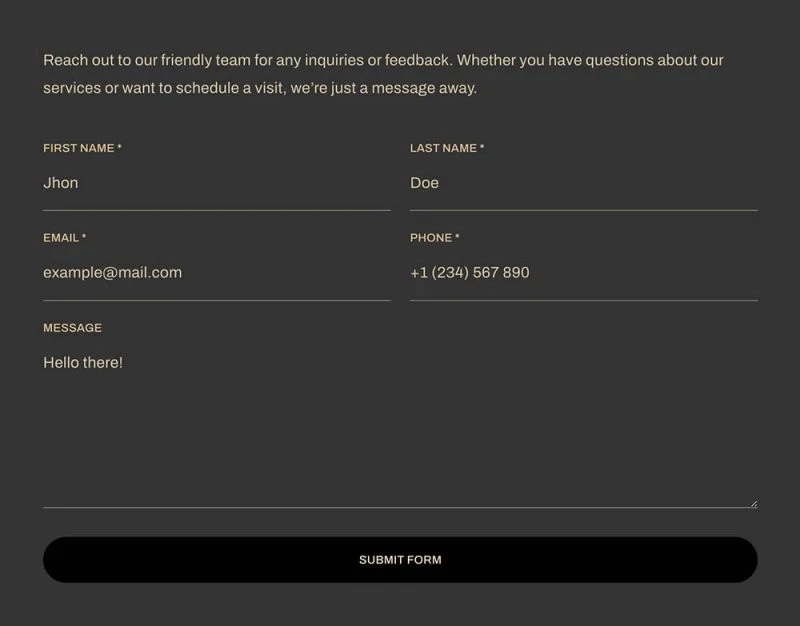Click the asterisk next to Phone

coord(457,237)
